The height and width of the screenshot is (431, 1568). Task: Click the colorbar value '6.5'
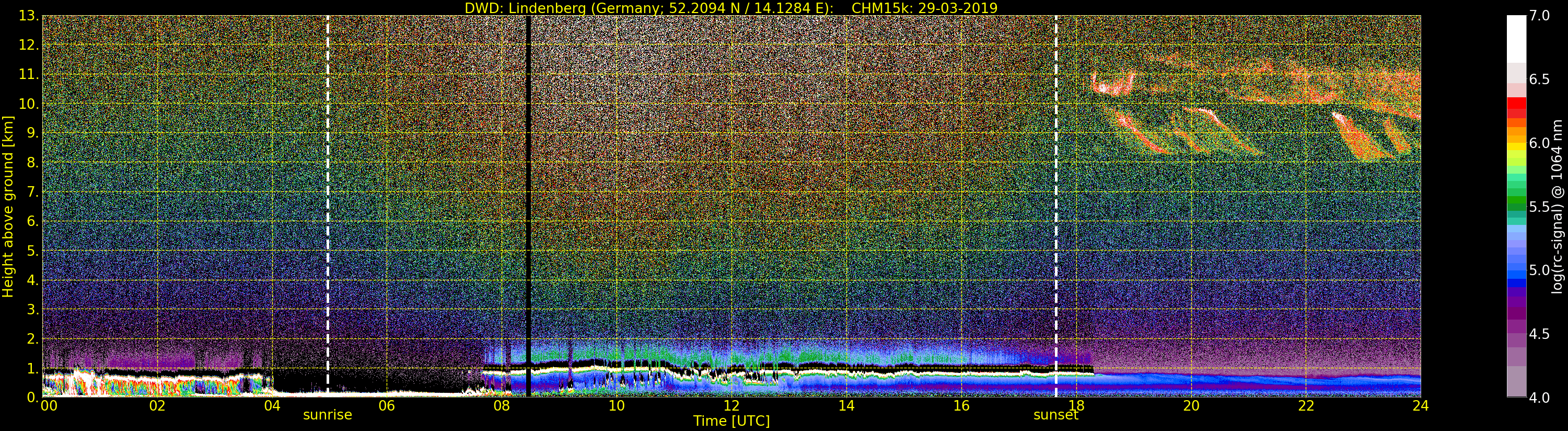point(1539,80)
